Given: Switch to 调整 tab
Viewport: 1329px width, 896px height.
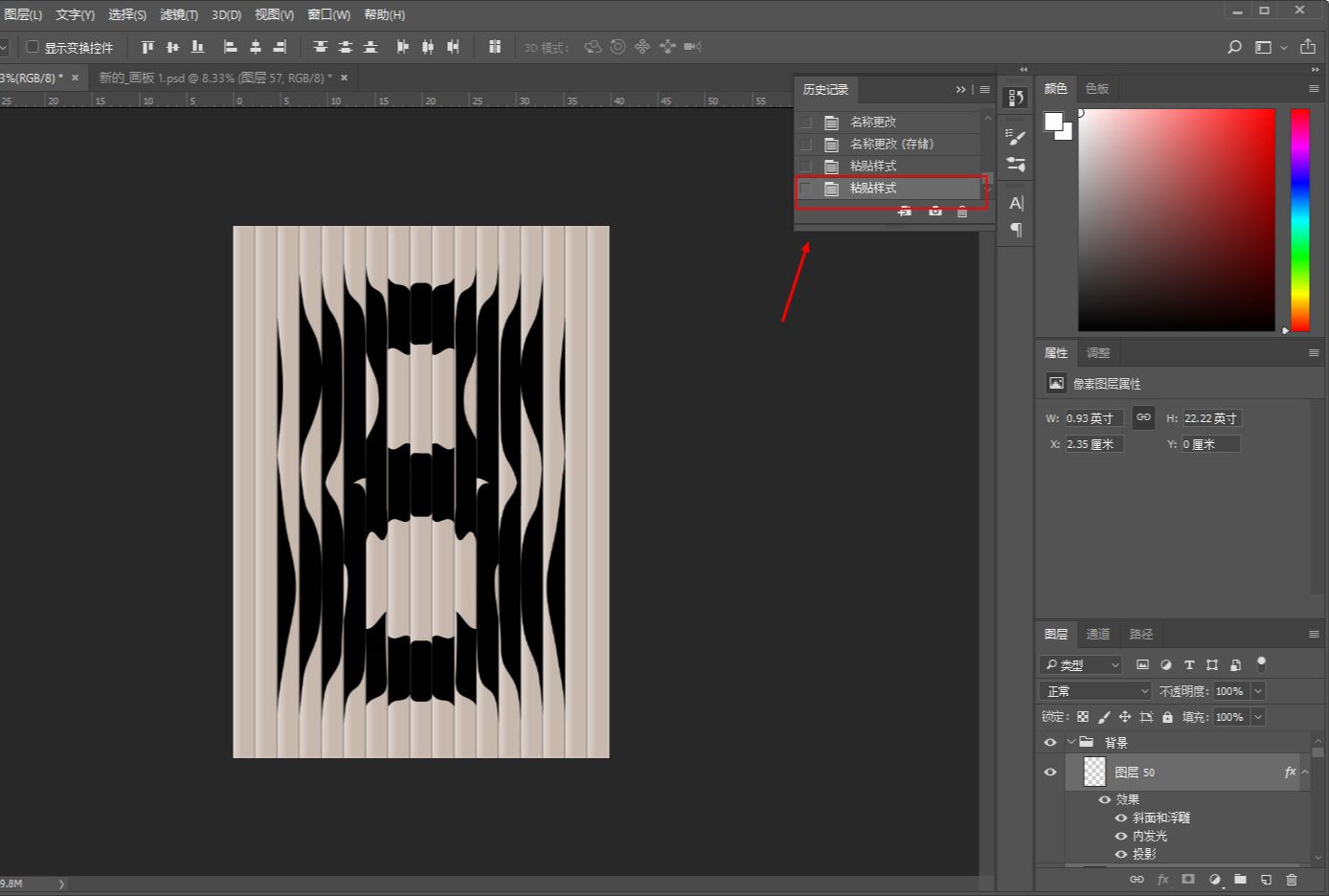Looking at the screenshot, I should point(1097,352).
